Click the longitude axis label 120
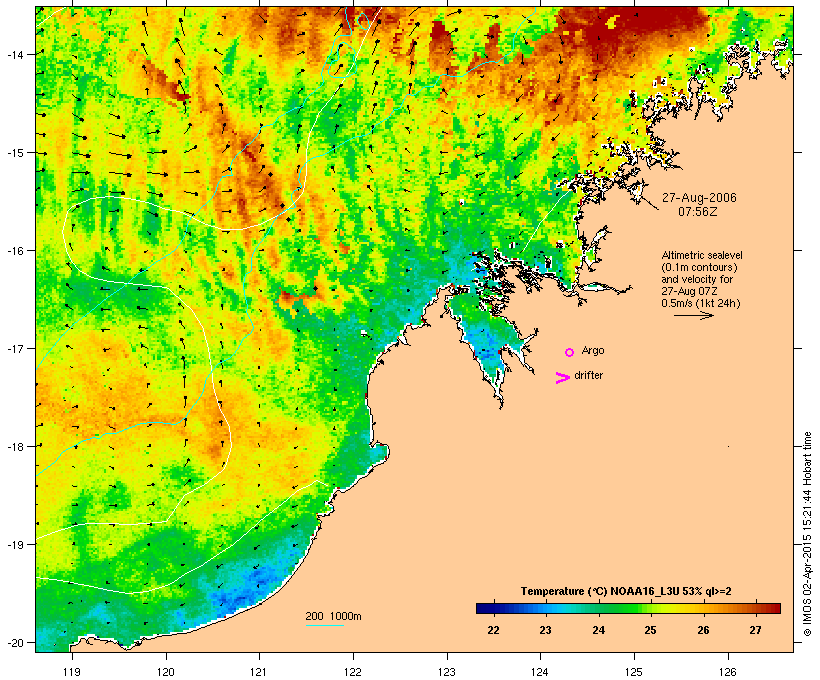Viewport: 820px width, 680px height. pos(166,672)
